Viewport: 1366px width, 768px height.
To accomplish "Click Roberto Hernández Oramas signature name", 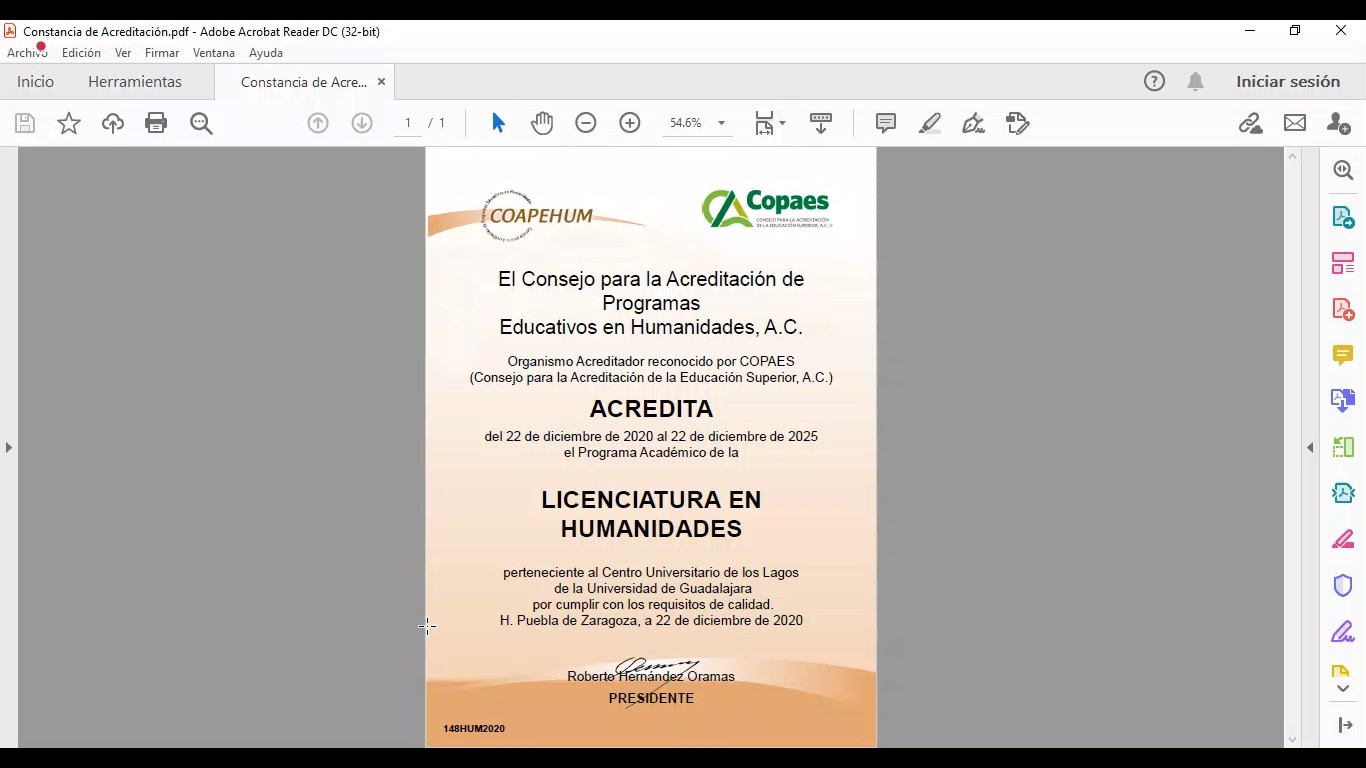I will (x=651, y=677).
